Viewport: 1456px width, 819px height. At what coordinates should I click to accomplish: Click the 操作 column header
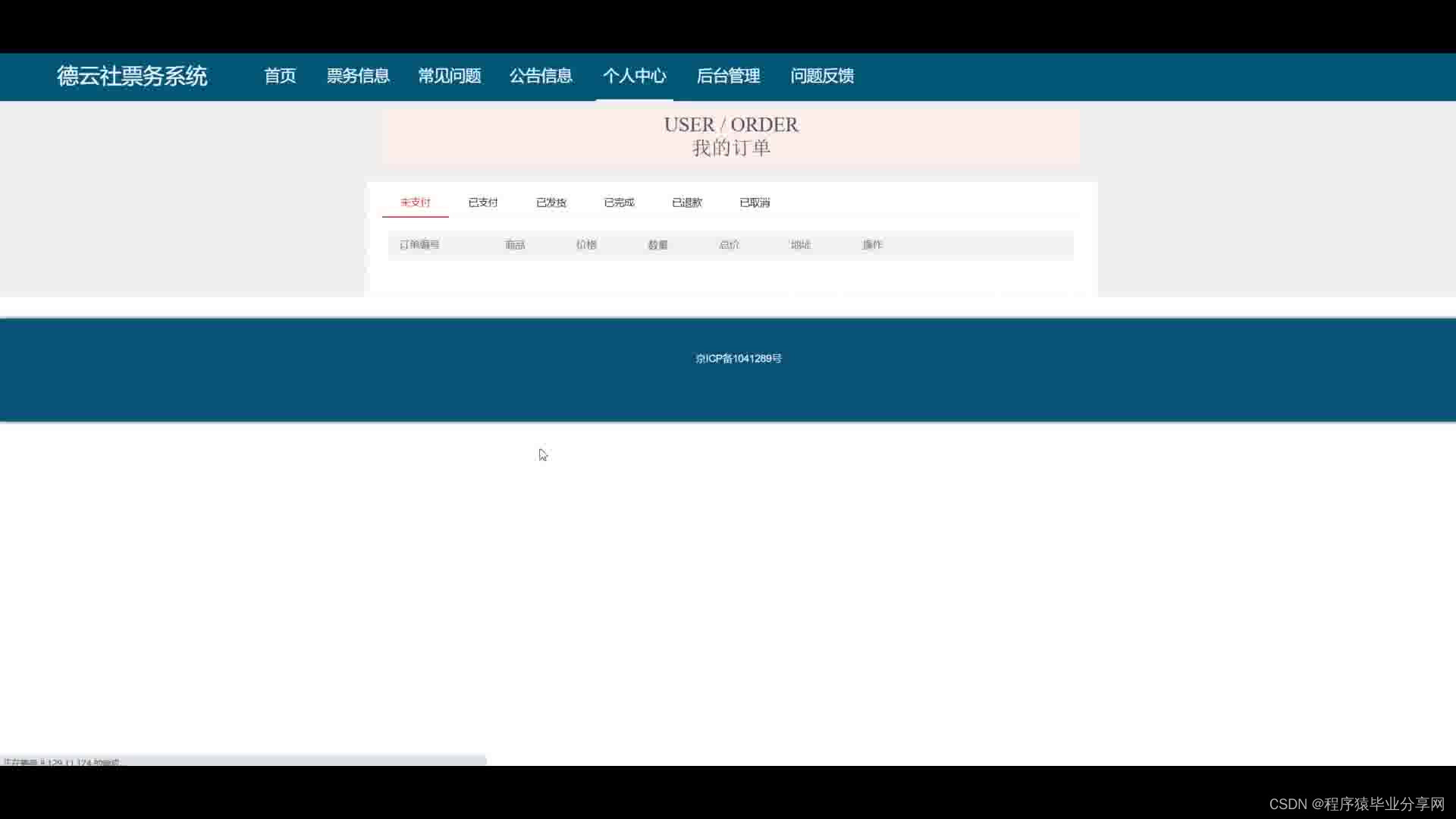tap(872, 245)
